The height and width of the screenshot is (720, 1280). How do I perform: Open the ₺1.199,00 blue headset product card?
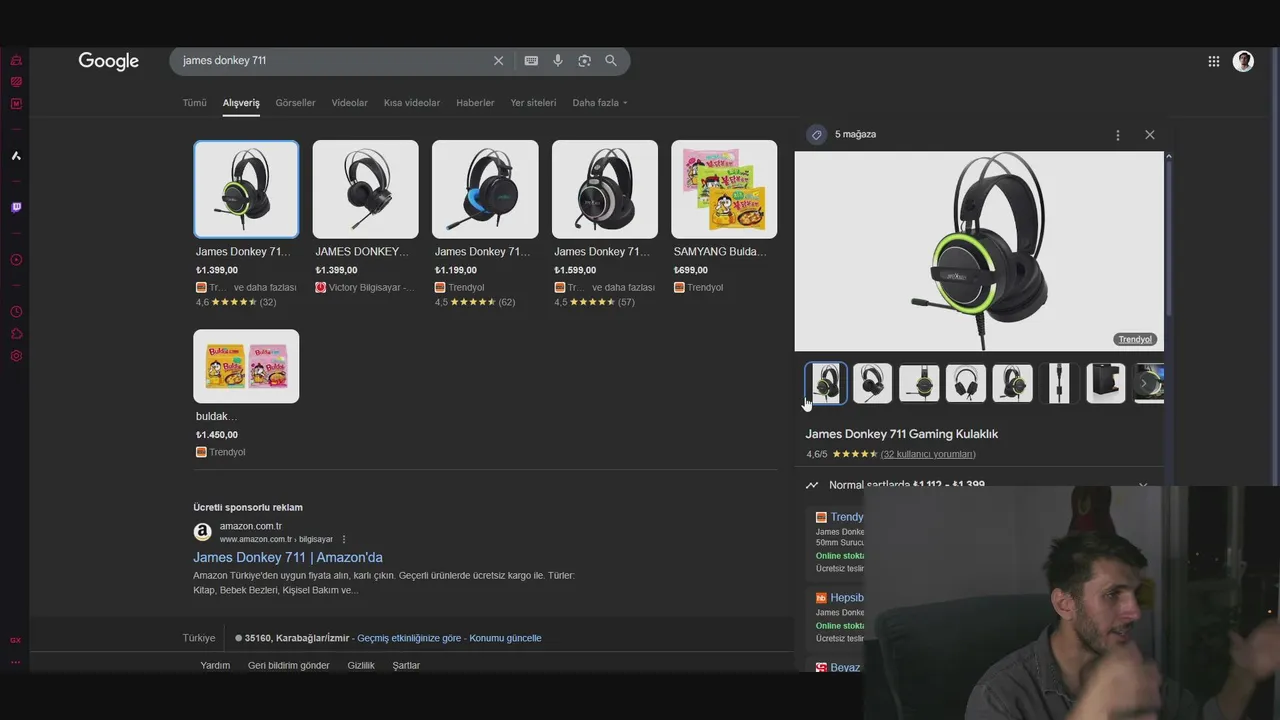coord(485,224)
